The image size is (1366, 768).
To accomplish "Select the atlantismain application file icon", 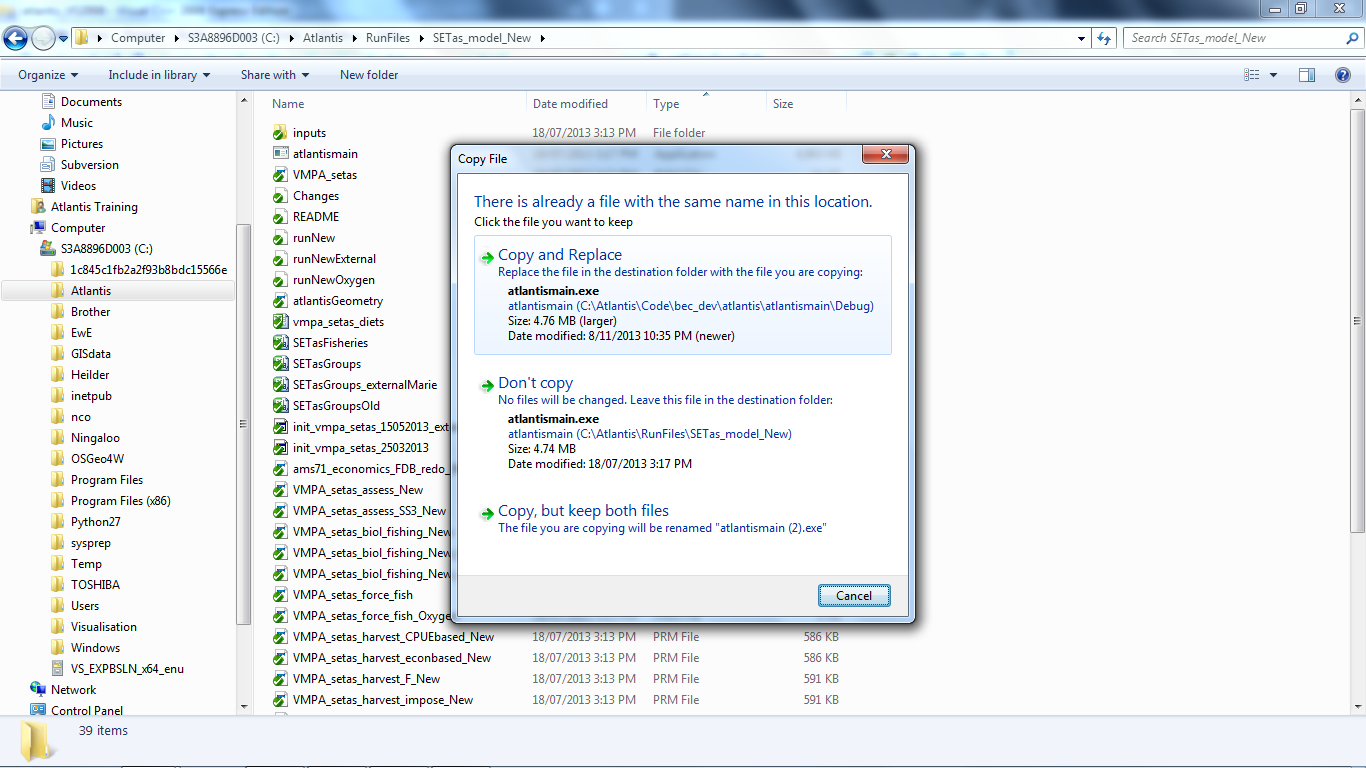I will coord(280,154).
